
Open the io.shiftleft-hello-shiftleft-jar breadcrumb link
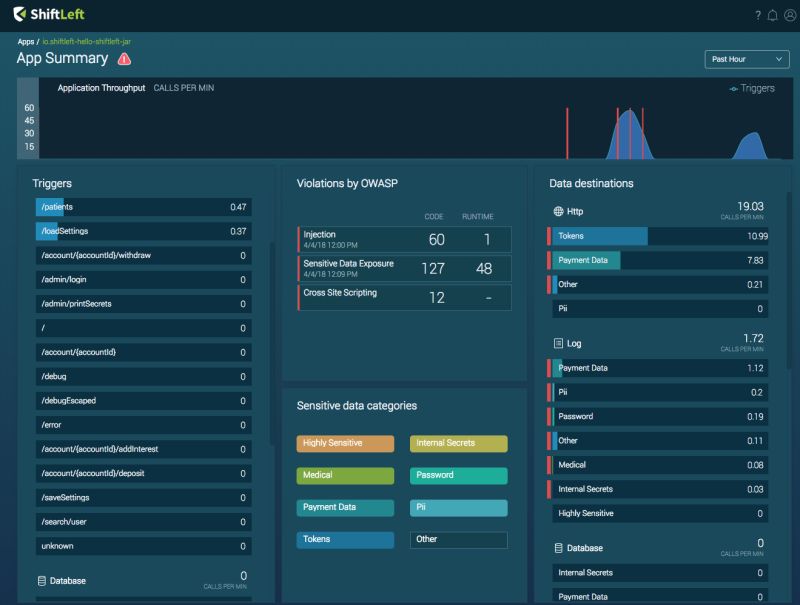pos(86,41)
